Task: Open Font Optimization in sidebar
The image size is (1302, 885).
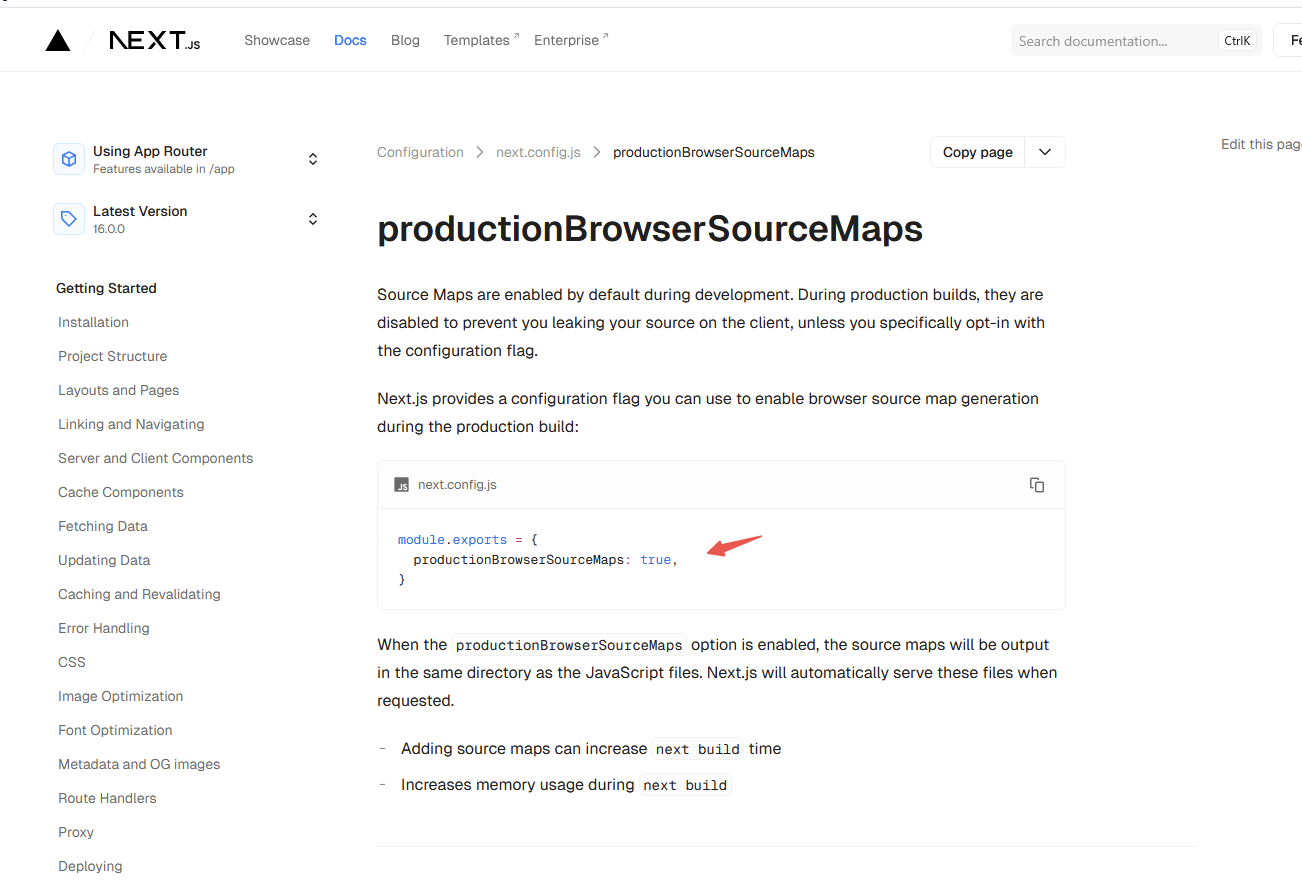Action: [x=115, y=730]
